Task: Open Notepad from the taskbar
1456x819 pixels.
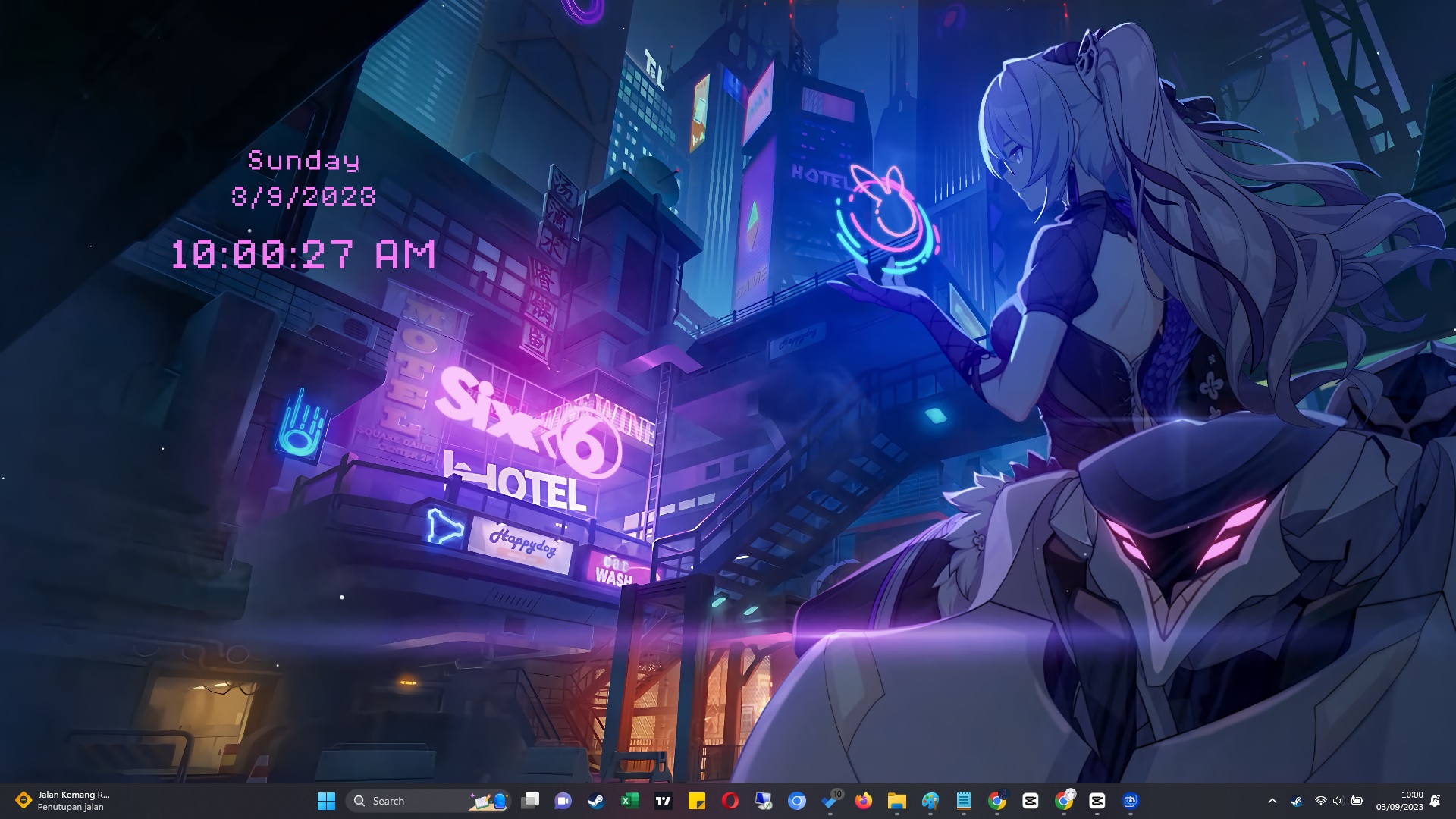Action: tap(963, 801)
